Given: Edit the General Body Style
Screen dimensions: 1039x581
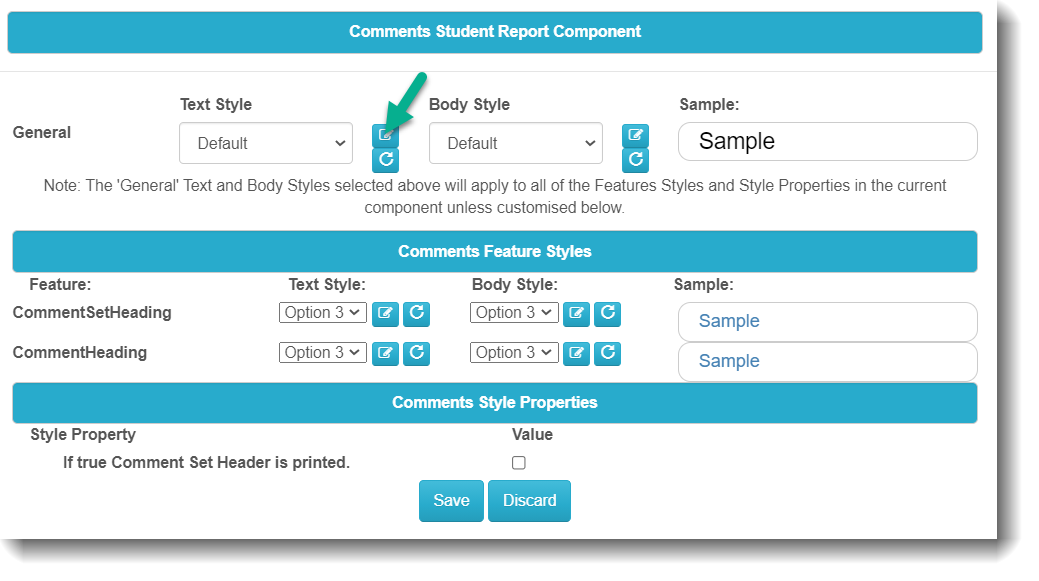Looking at the screenshot, I should click(x=635, y=136).
